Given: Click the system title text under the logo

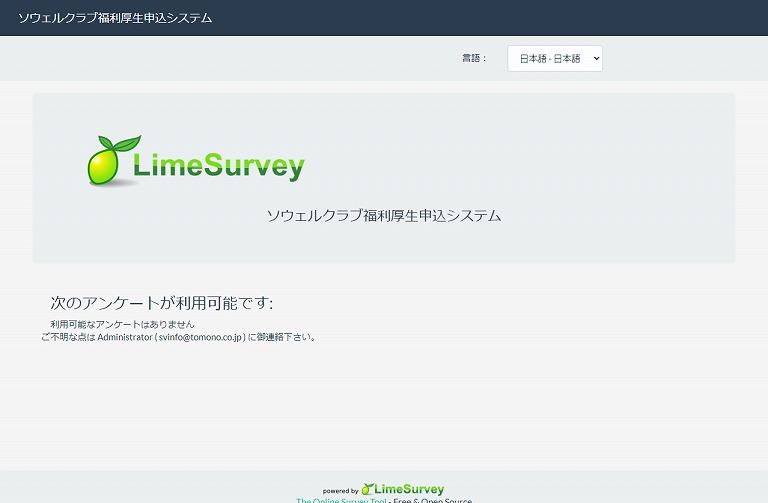Looking at the screenshot, I should (383, 216).
